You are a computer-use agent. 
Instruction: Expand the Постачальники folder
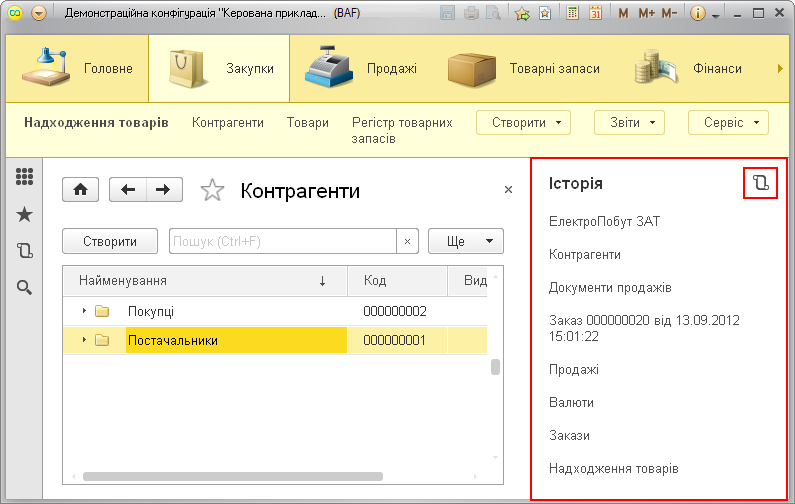pyautogui.click(x=84, y=340)
